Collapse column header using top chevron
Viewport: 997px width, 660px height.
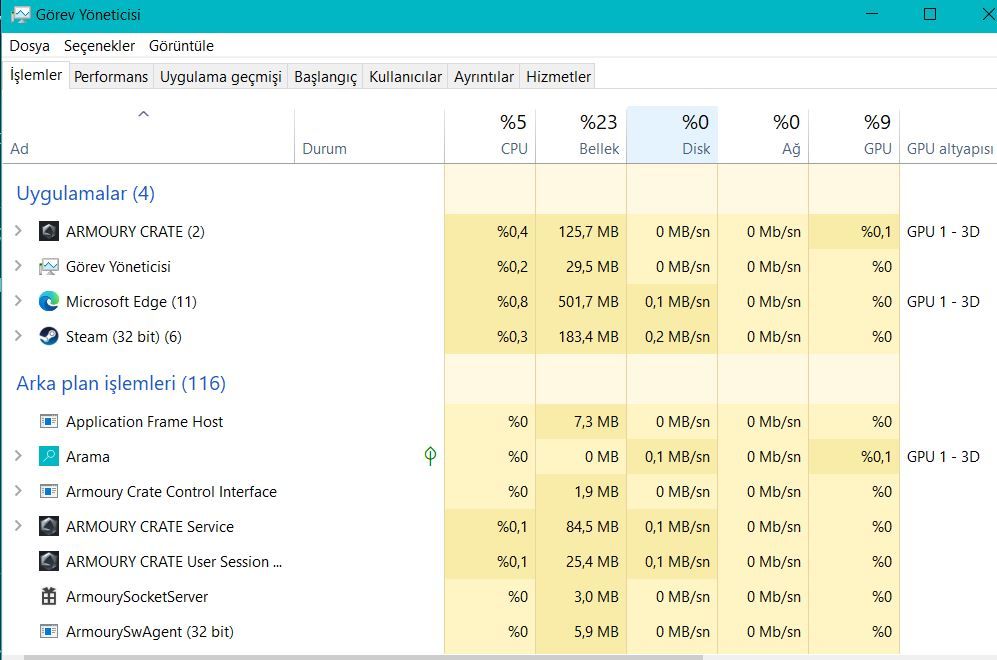[x=143, y=115]
